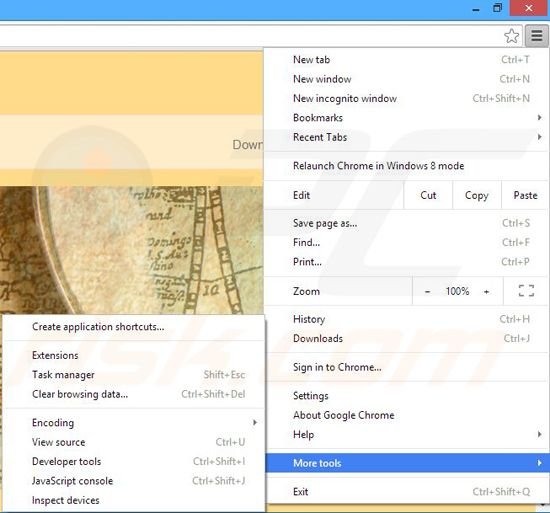Toggle fullscreen mode icon in Zoom row
The height and width of the screenshot is (513, 550).
coord(526,291)
